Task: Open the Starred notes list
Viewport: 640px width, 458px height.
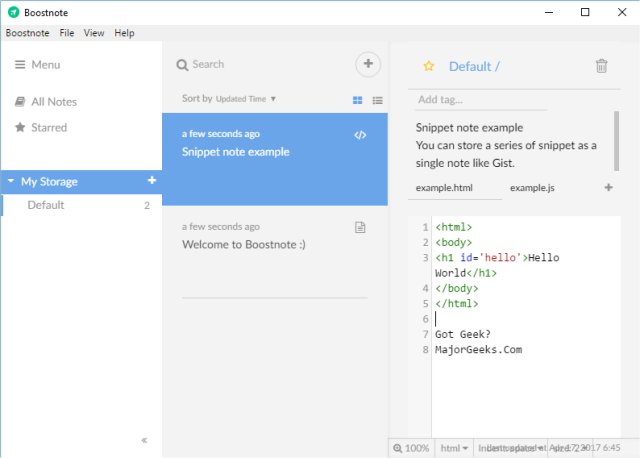Action: (x=48, y=128)
